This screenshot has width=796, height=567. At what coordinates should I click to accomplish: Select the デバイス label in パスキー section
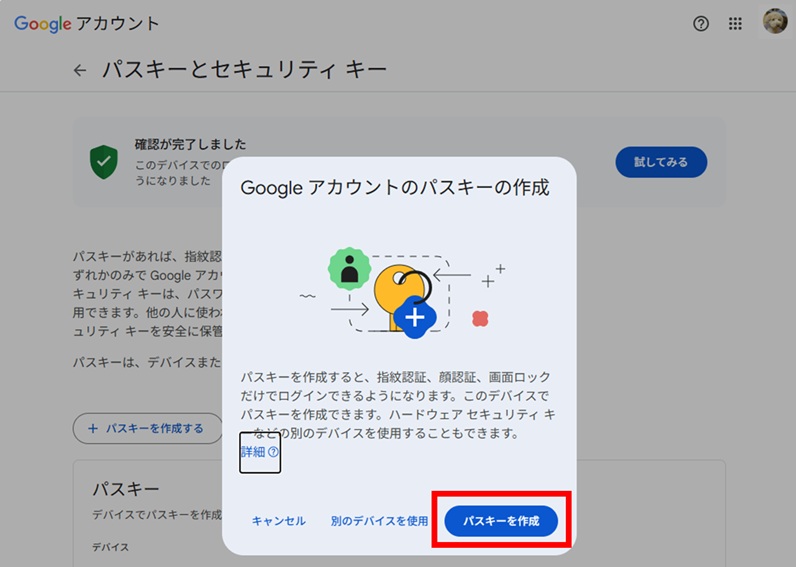click(x=110, y=547)
